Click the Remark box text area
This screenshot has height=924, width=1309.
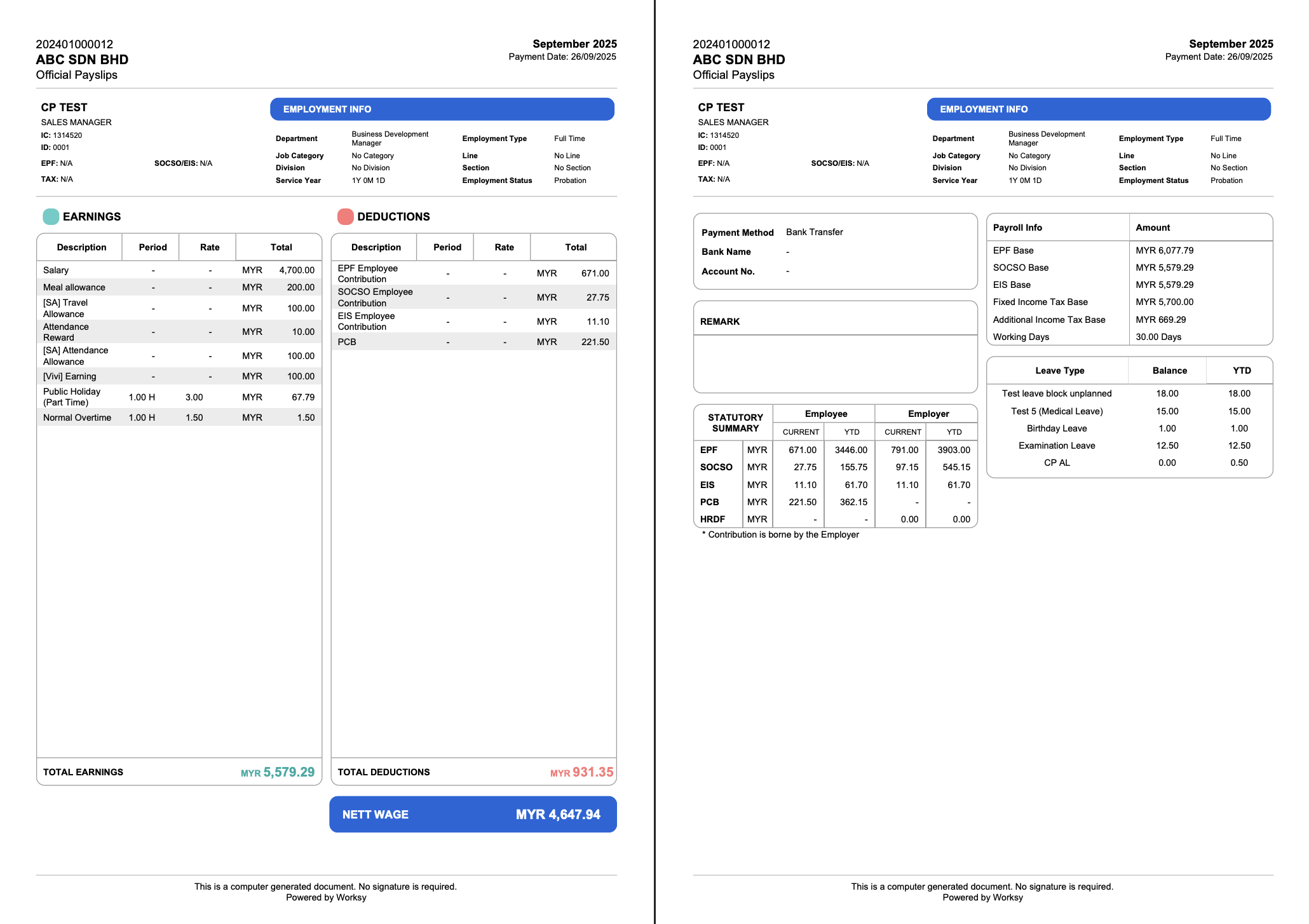click(x=835, y=363)
